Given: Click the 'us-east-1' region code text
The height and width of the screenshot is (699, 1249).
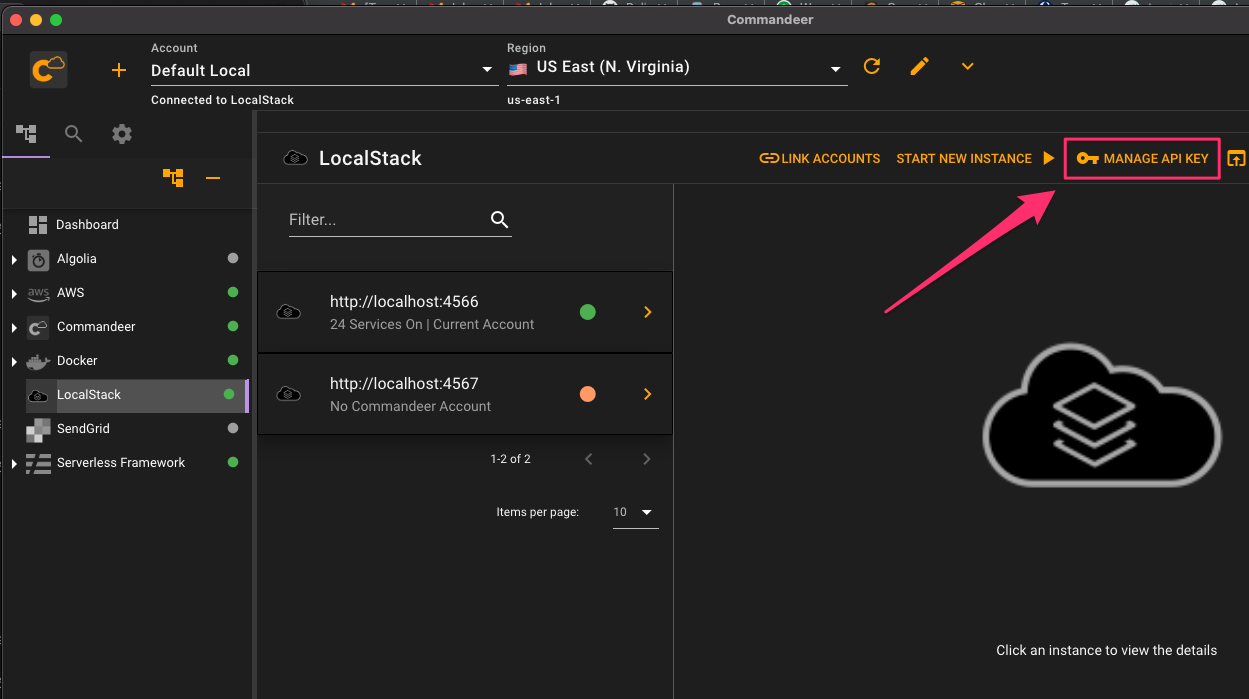Looking at the screenshot, I should click(x=534, y=100).
